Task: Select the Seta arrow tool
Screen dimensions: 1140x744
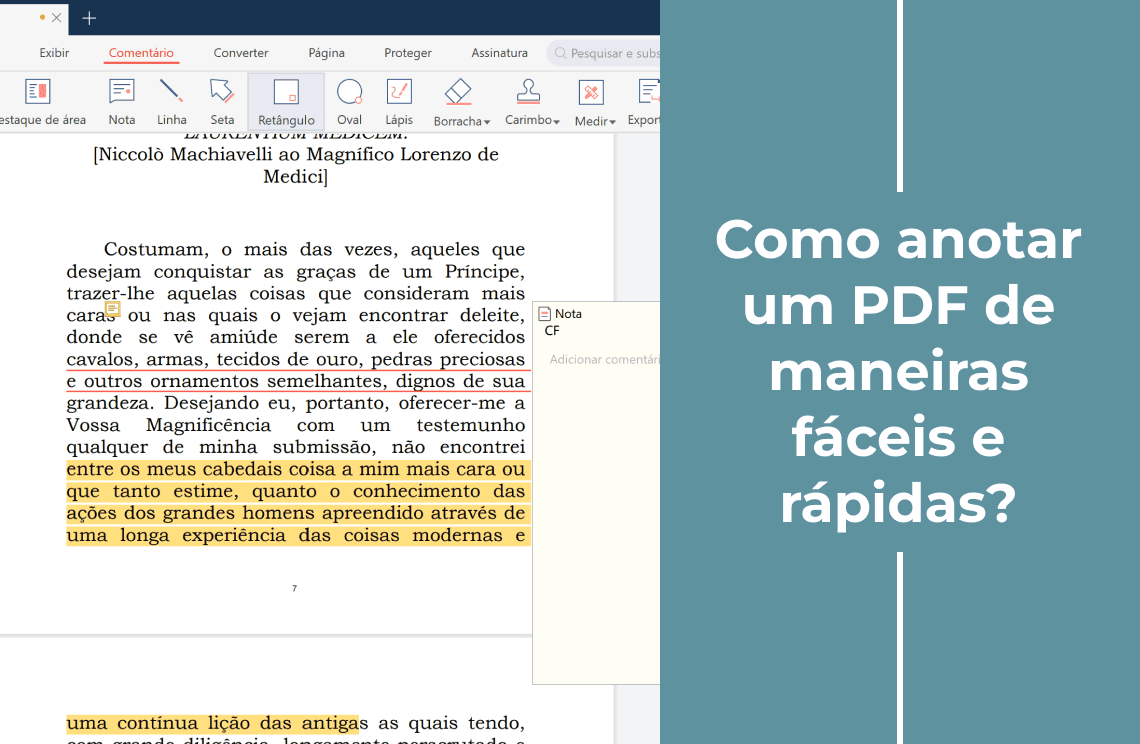Action: coord(222,102)
